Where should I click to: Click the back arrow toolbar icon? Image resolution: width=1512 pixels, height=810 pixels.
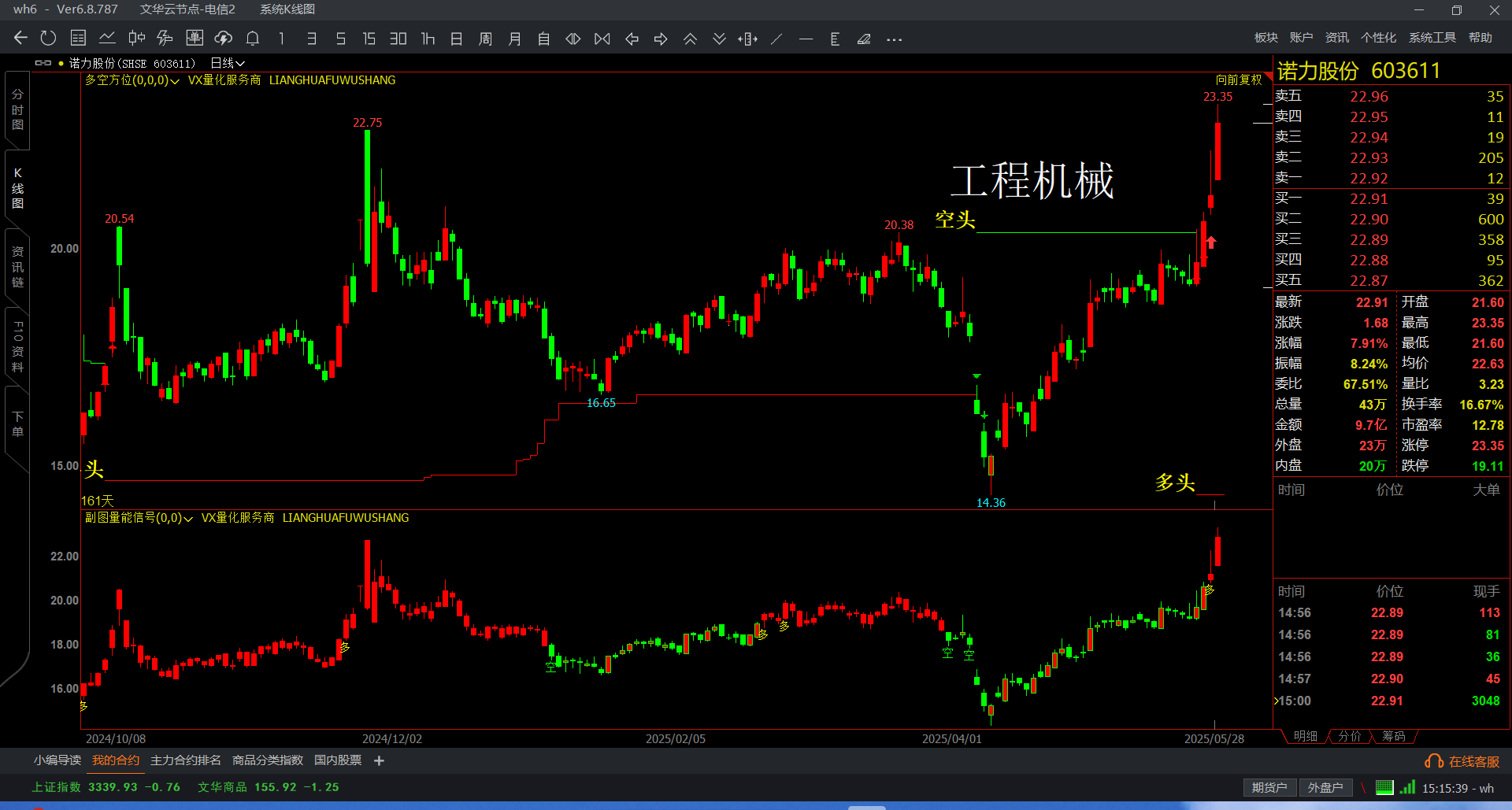pyautogui.click(x=20, y=38)
